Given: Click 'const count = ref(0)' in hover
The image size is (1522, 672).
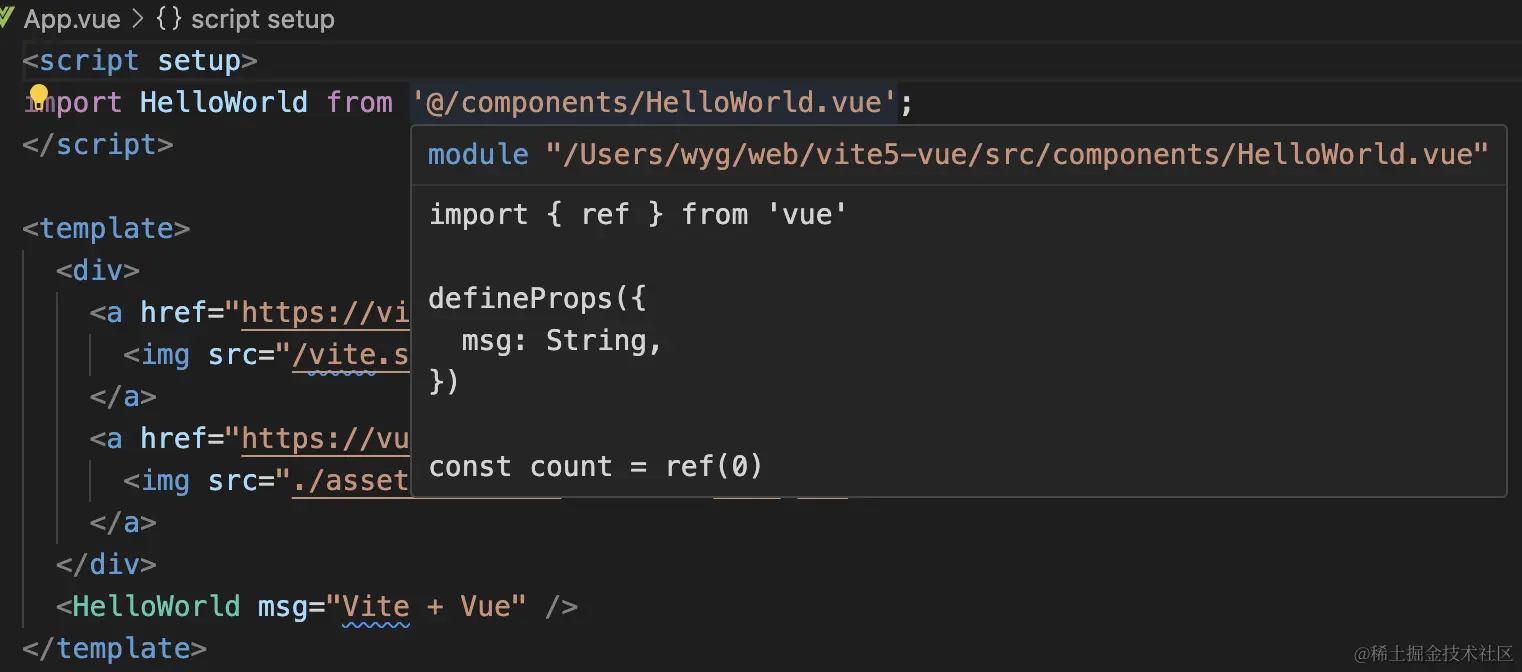Looking at the screenshot, I should (x=595, y=466).
